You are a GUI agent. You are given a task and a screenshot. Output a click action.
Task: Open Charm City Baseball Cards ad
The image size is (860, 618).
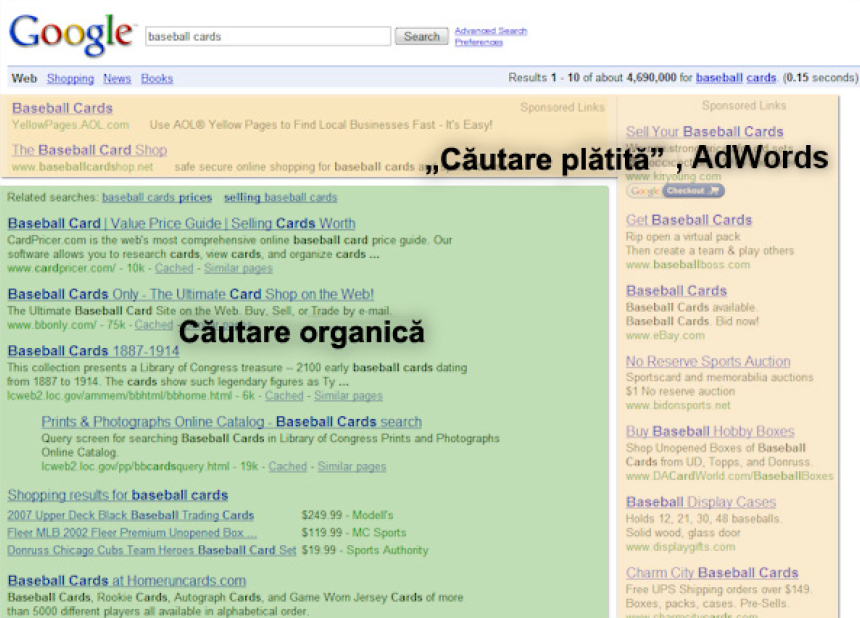pos(712,572)
